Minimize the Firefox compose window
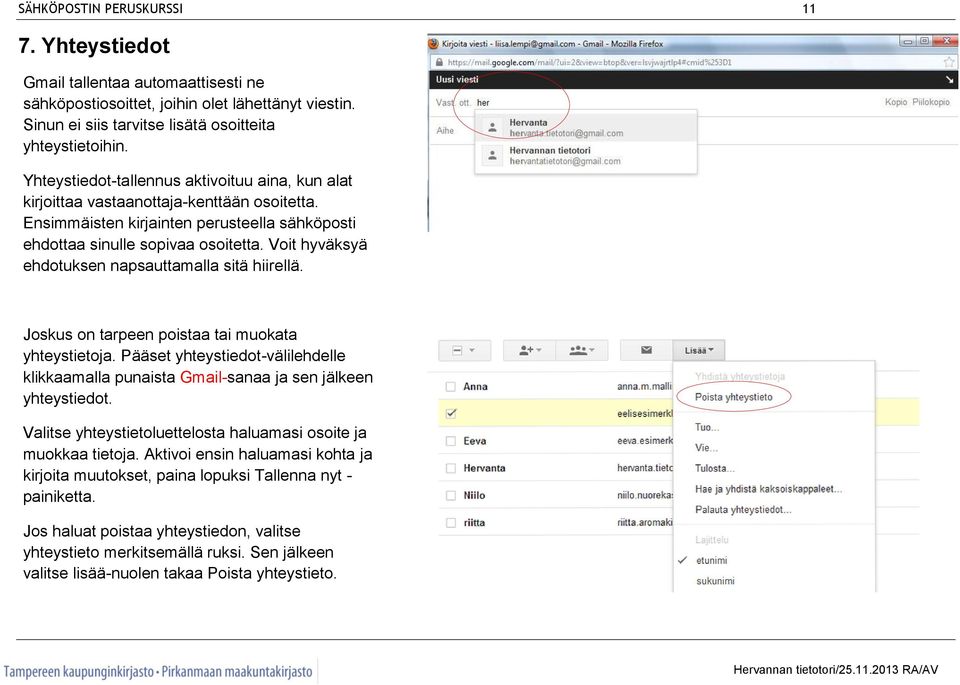Screen dimensions: 960x685 [x=907, y=42]
